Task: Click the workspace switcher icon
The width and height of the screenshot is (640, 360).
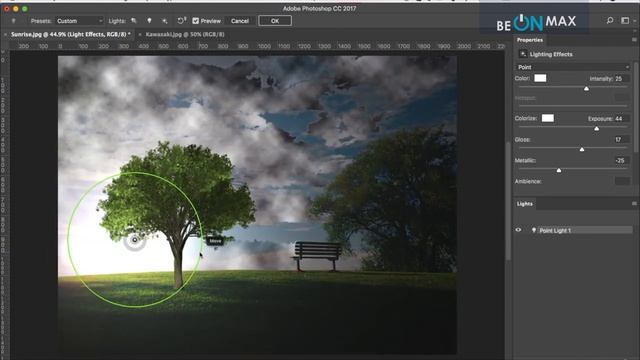Action: [625, 20]
